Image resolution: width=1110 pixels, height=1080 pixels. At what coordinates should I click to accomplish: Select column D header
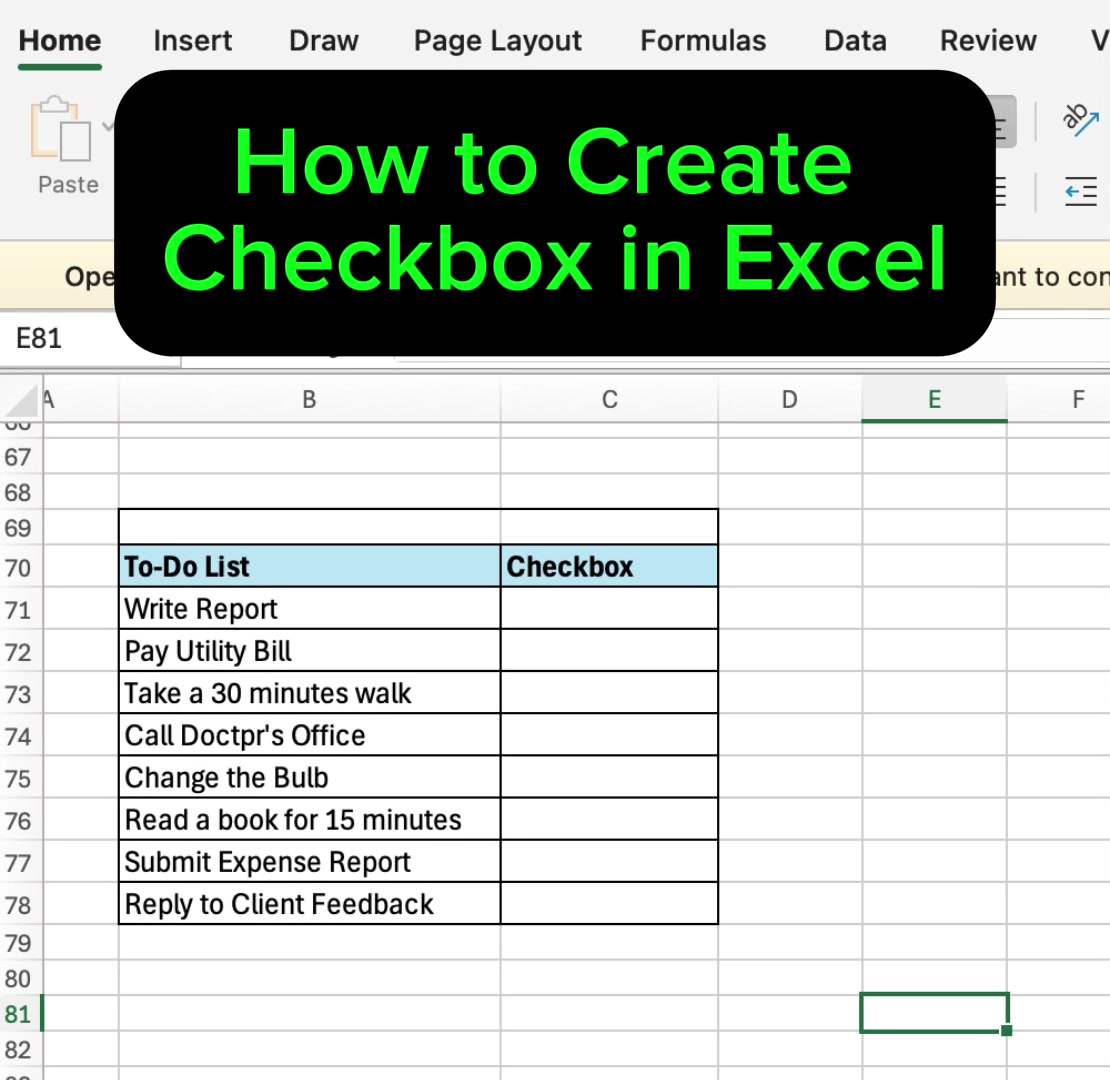(790, 399)
